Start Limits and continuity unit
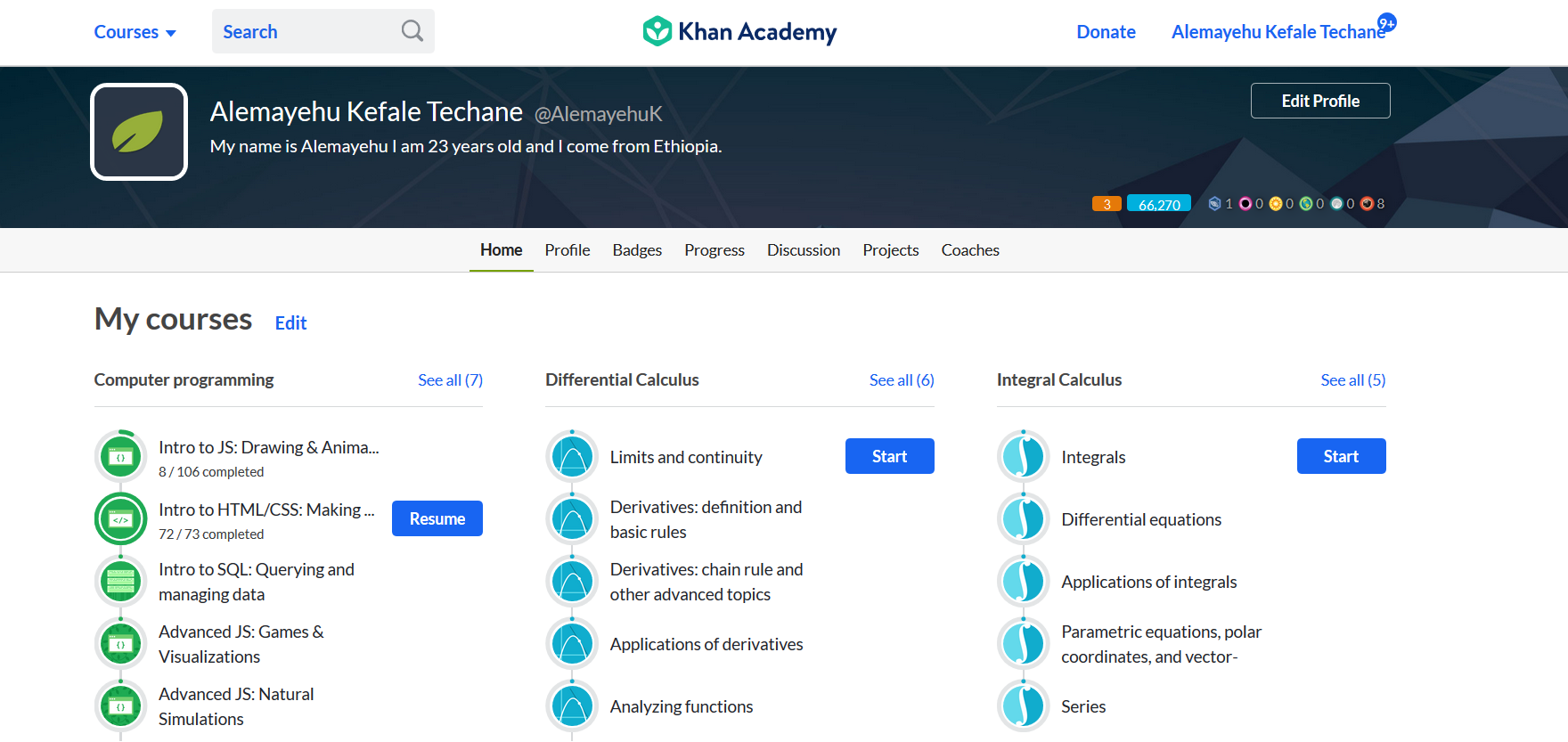1568x742 pixels. [x=890, y=456]
